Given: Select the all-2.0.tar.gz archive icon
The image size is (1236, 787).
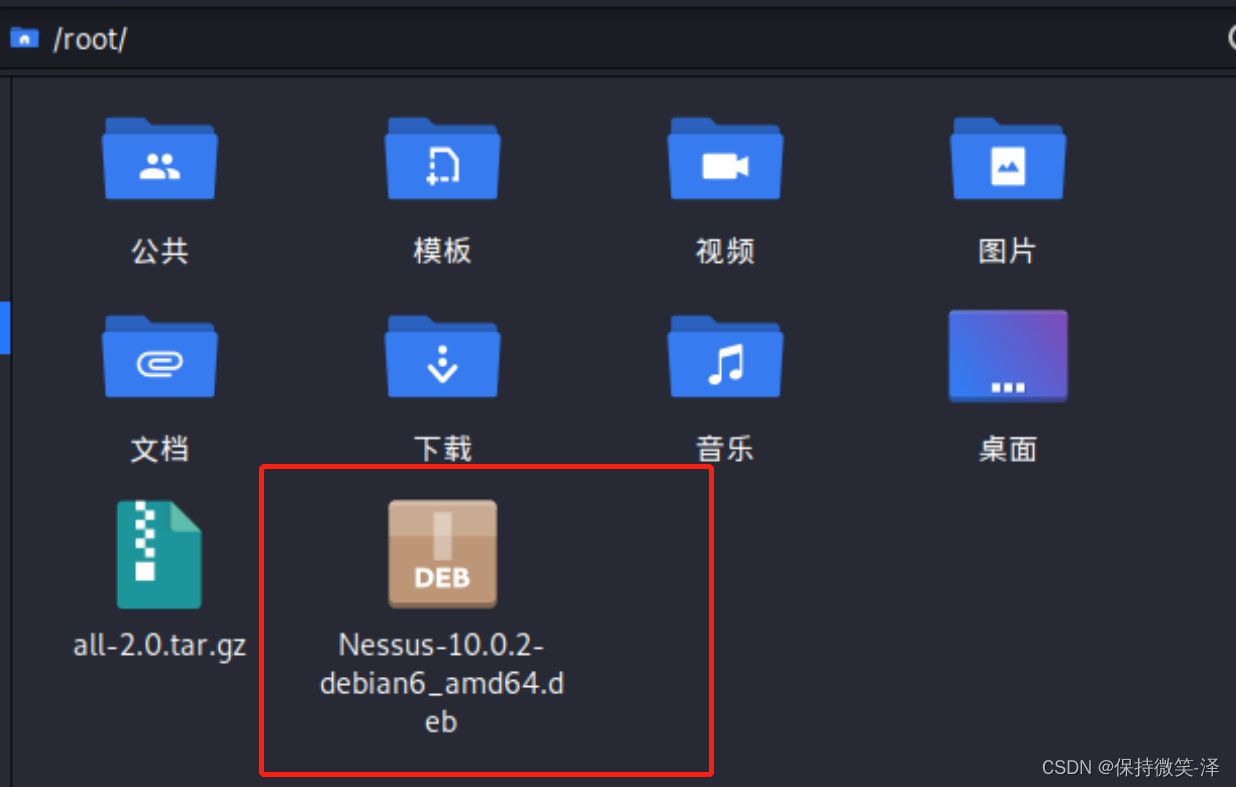Looking at the screenshot, I should point(159,555).
